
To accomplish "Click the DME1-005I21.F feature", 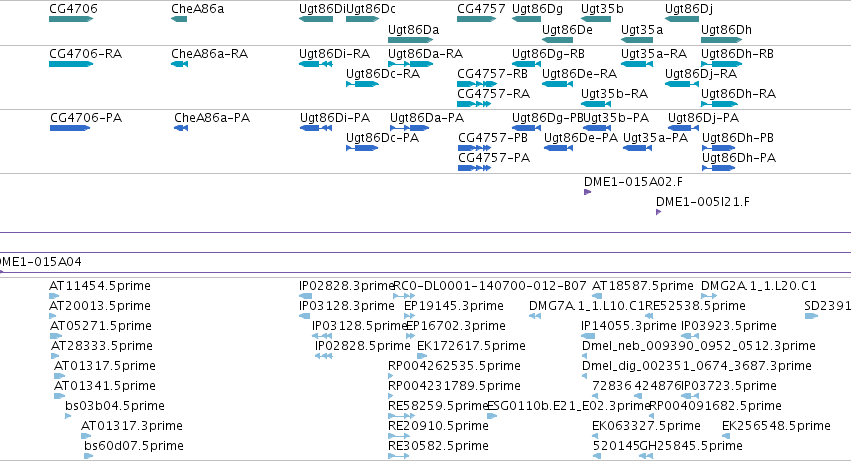I will [x=658, y=212].
